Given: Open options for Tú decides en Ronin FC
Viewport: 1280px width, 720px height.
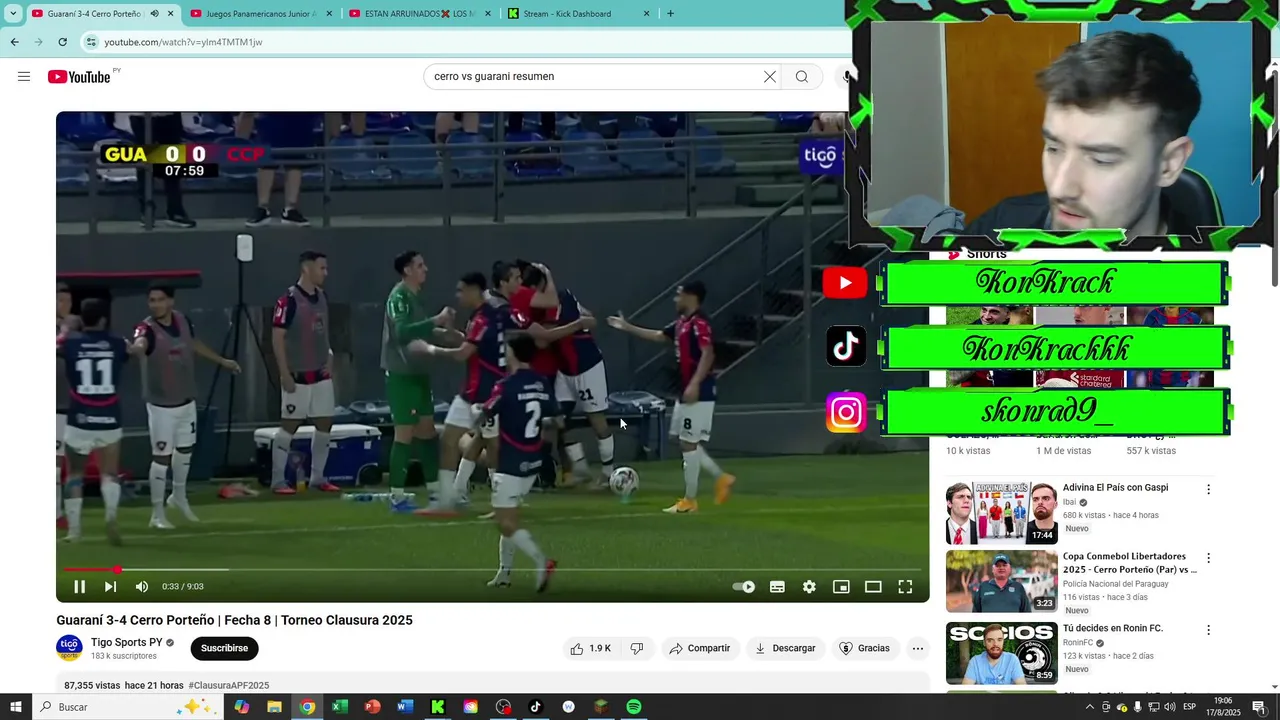Looking at the screenshot, I should click(1208, 630).
